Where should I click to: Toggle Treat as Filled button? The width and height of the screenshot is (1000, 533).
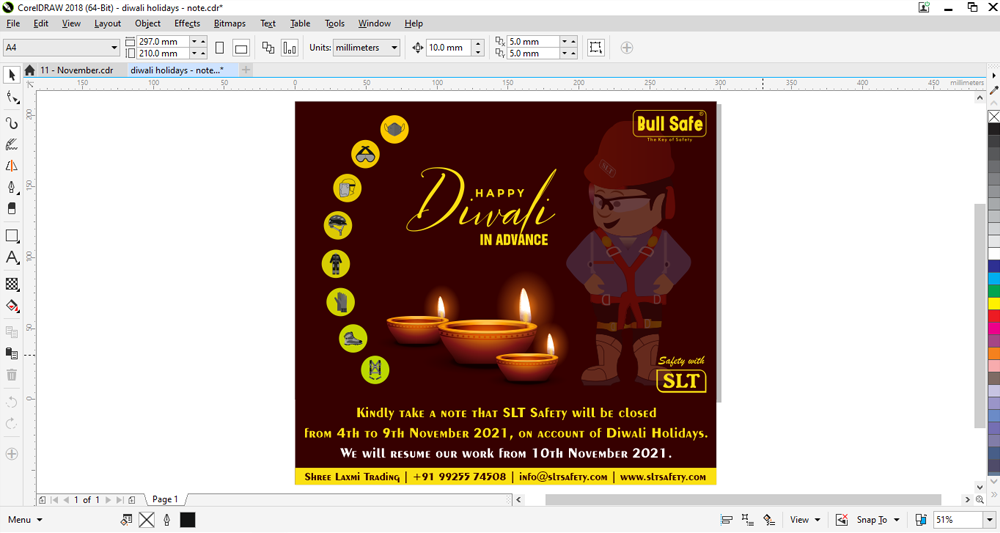(596, 48)
